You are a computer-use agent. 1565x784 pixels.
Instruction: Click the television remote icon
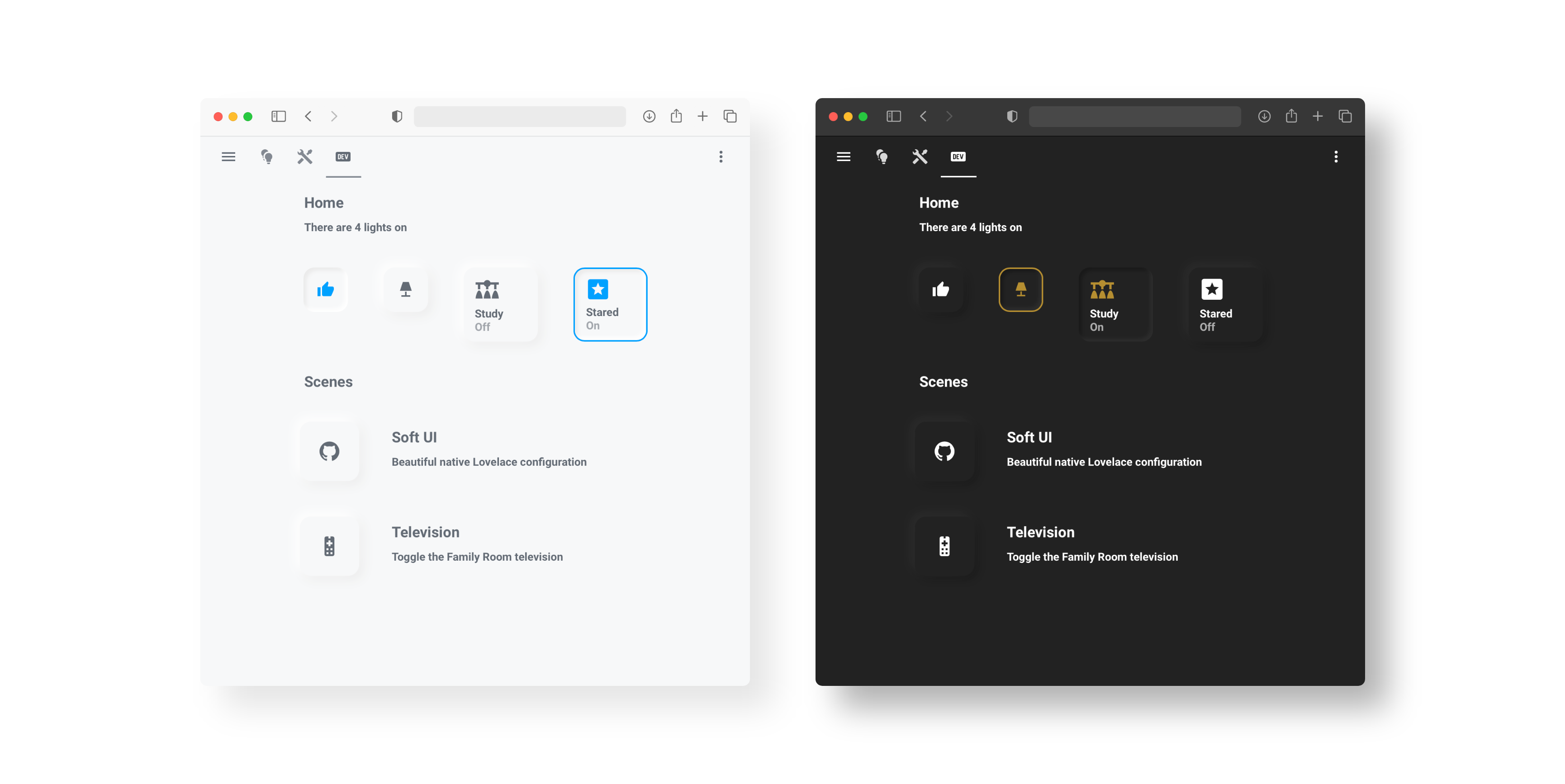coord(329,546)
